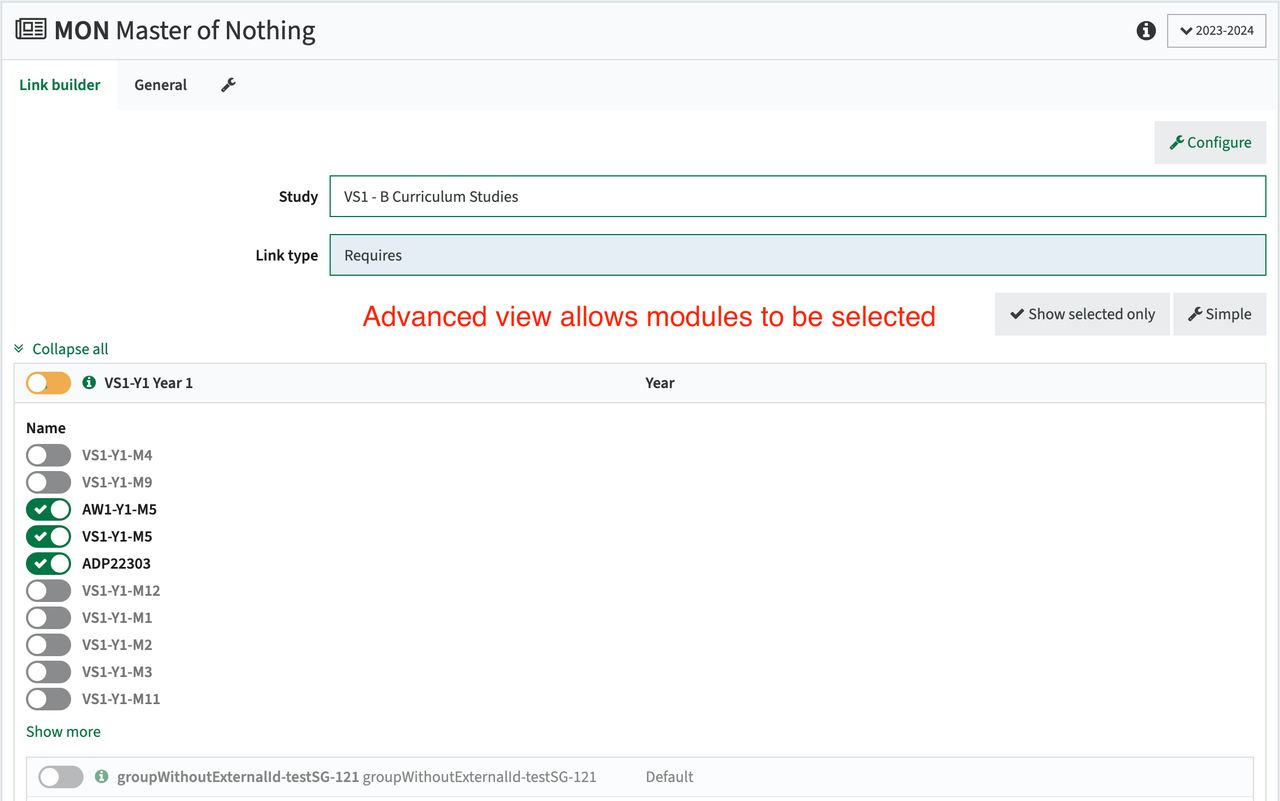Click the Configure button
This screenshot has height=801, width=1280.
(1210, 142)
